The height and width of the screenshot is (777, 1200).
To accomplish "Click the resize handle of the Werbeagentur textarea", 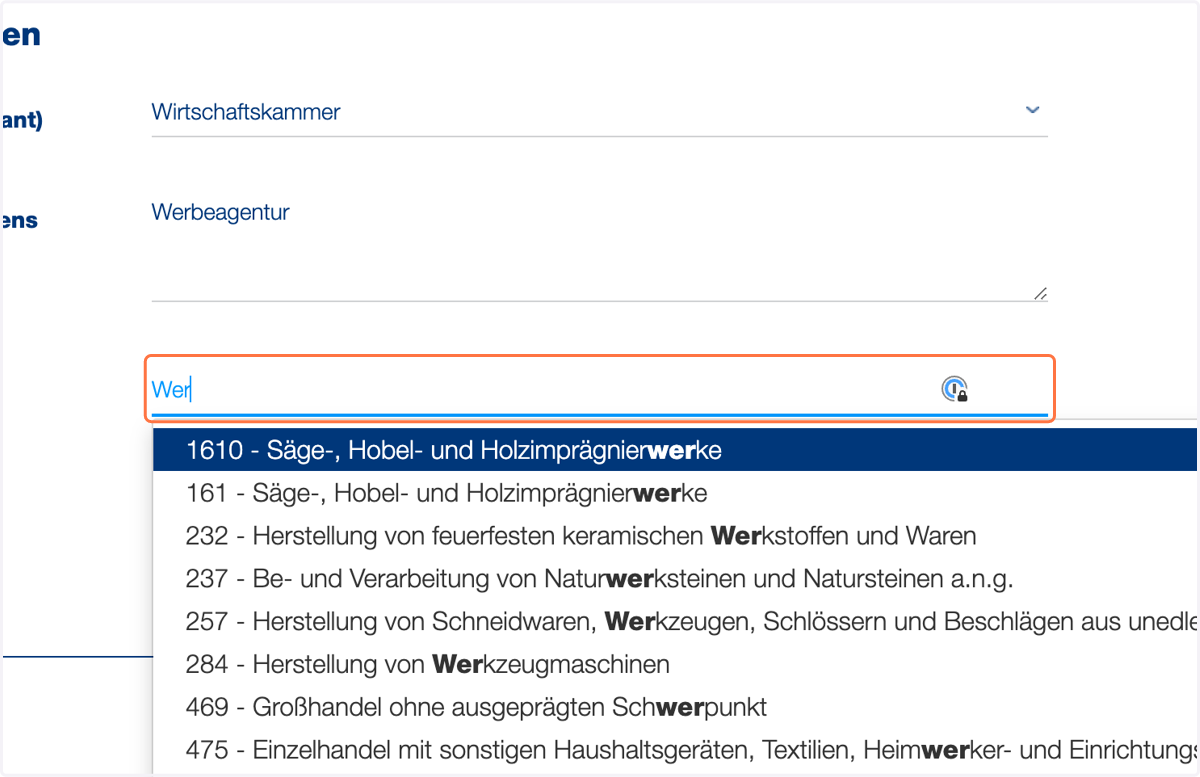I will 1040,294.
